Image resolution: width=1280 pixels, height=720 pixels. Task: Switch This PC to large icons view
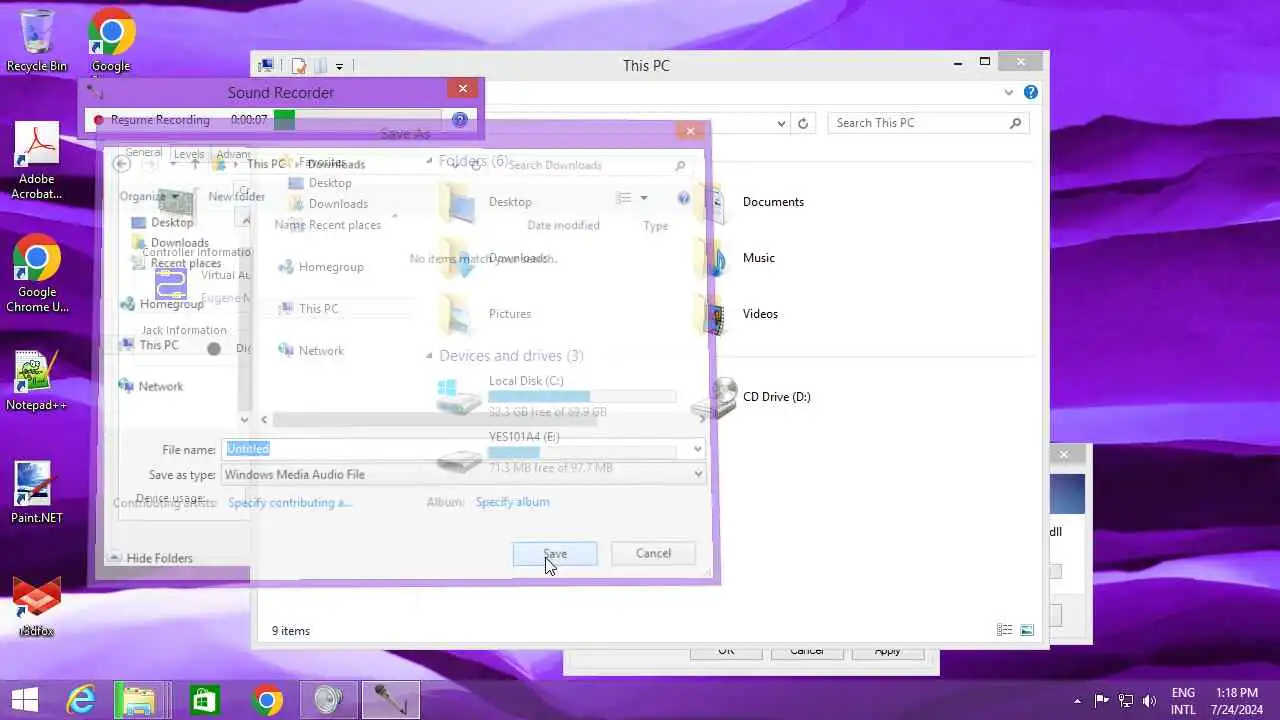[1027, 630]
